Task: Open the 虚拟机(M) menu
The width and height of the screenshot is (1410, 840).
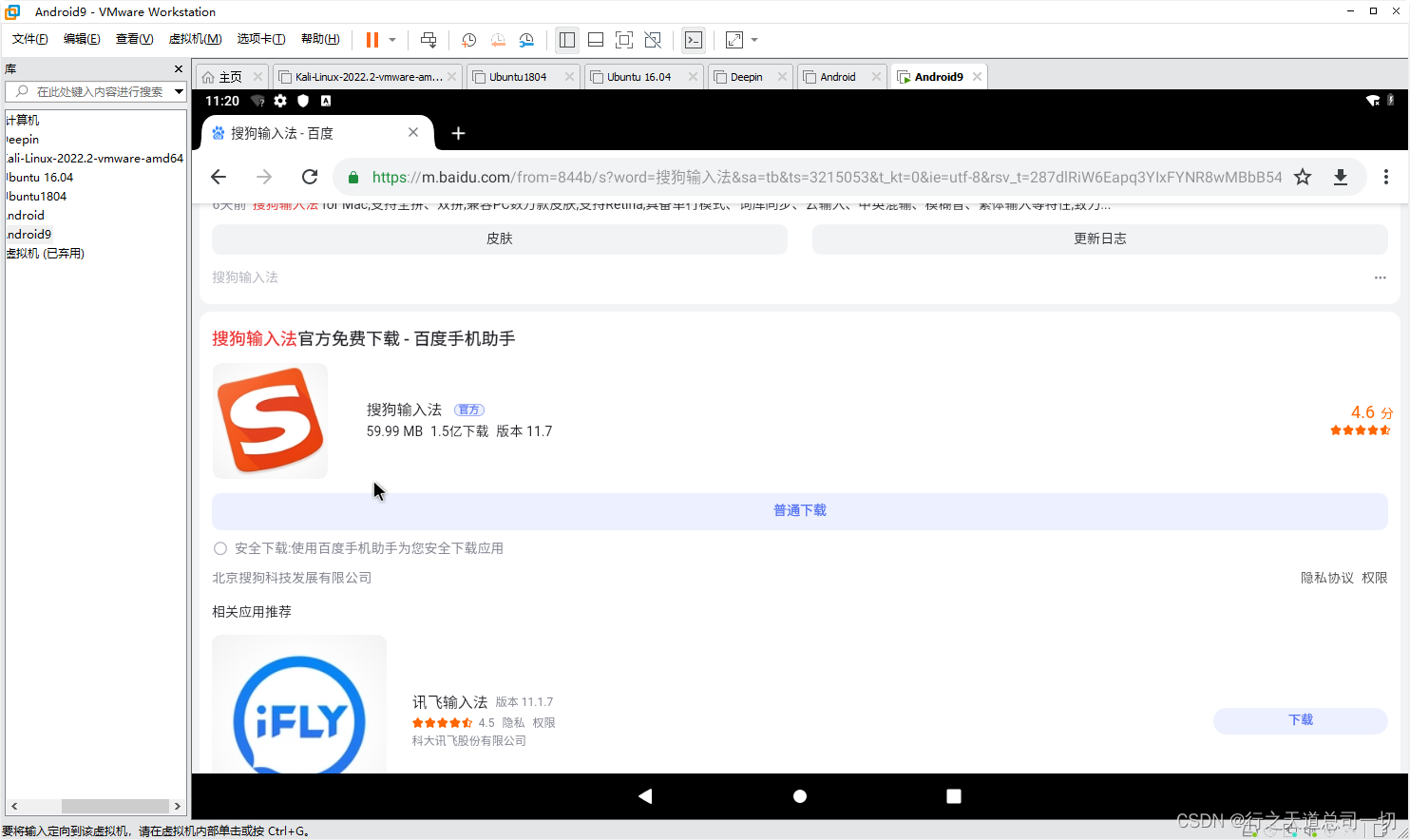Action: [x=195, y=39]
